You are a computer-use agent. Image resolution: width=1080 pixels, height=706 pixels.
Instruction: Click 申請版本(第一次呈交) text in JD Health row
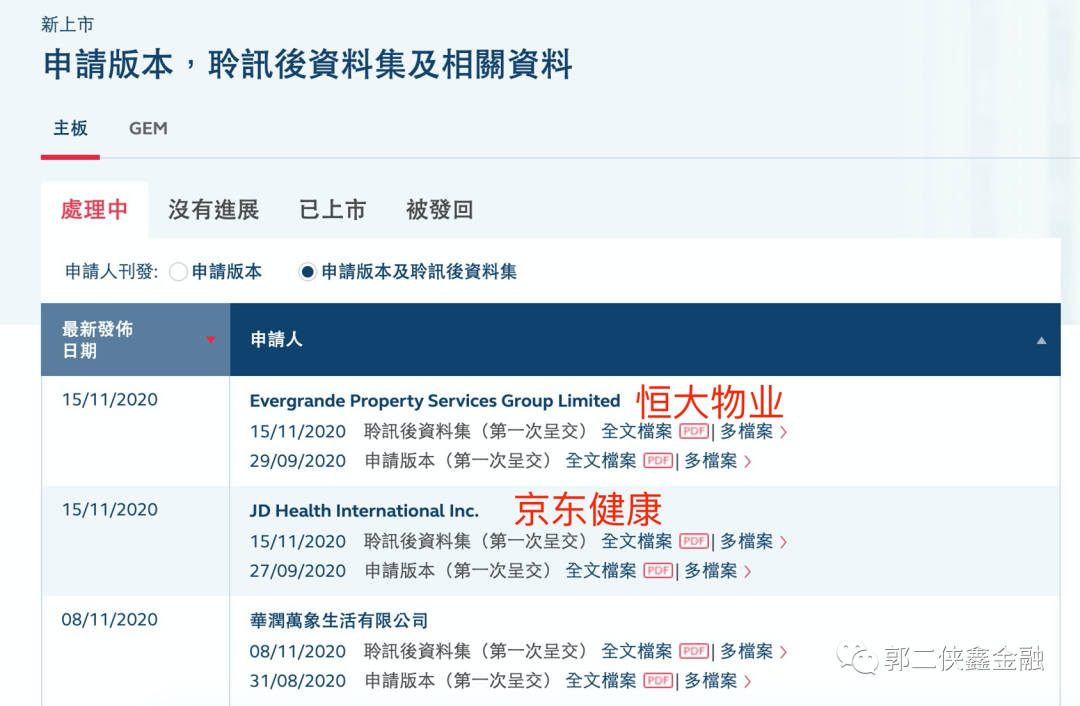coord(459,571)
